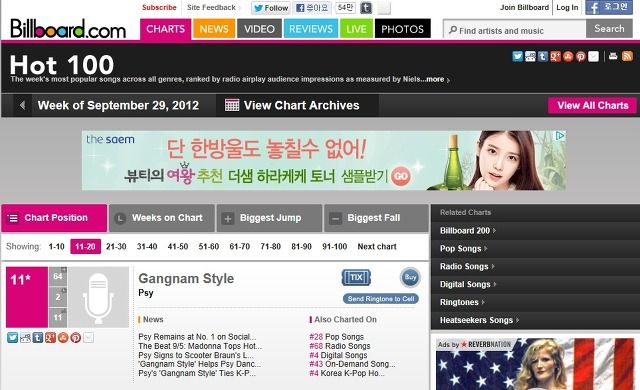Show chart positions 1-10
Viewport: 640px width, 390px height.
(56, 246)
